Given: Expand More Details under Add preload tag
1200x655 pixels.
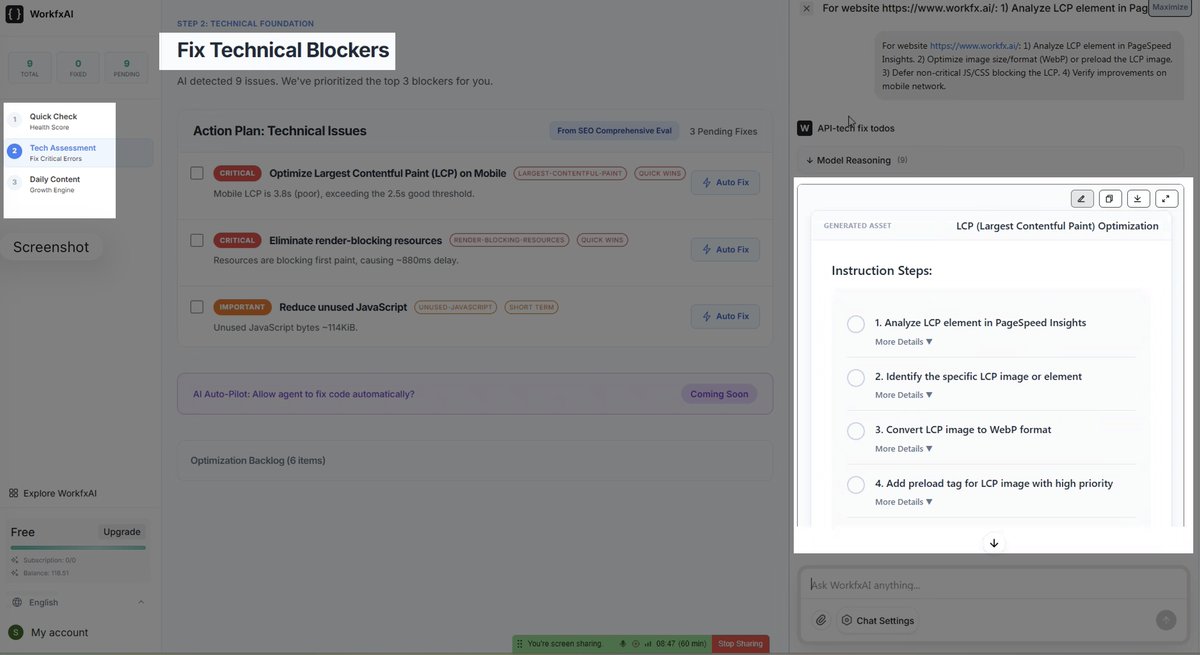Looking at the screenshot, I should click(904, 502).
